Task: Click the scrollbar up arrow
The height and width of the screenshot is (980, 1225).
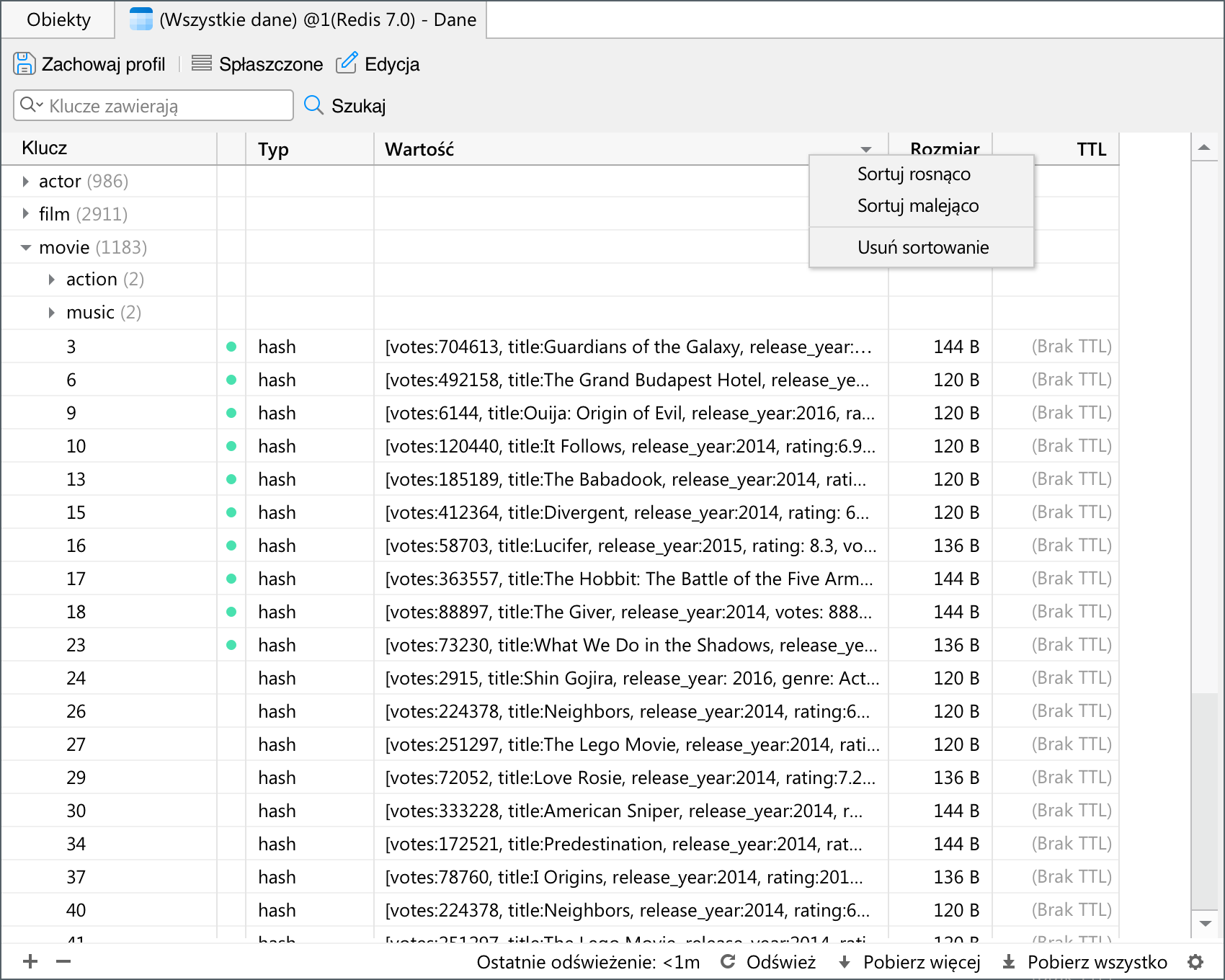Action: (x=1204, y=148)
